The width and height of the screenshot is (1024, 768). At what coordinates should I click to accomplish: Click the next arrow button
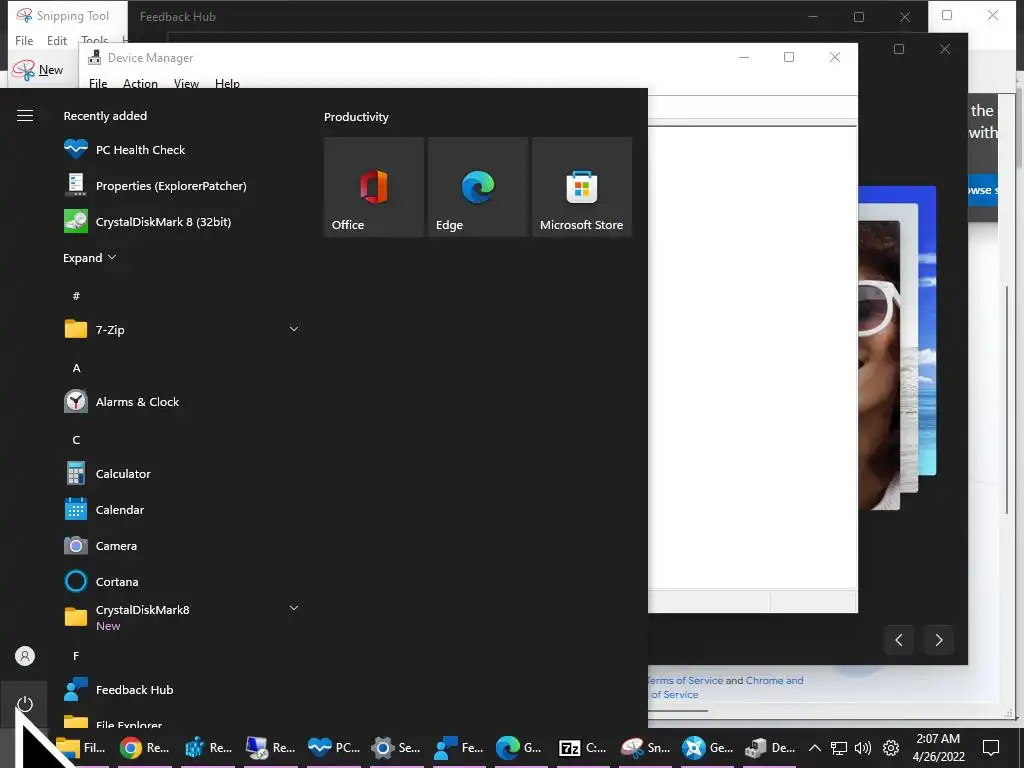click(x=939, y=640)
